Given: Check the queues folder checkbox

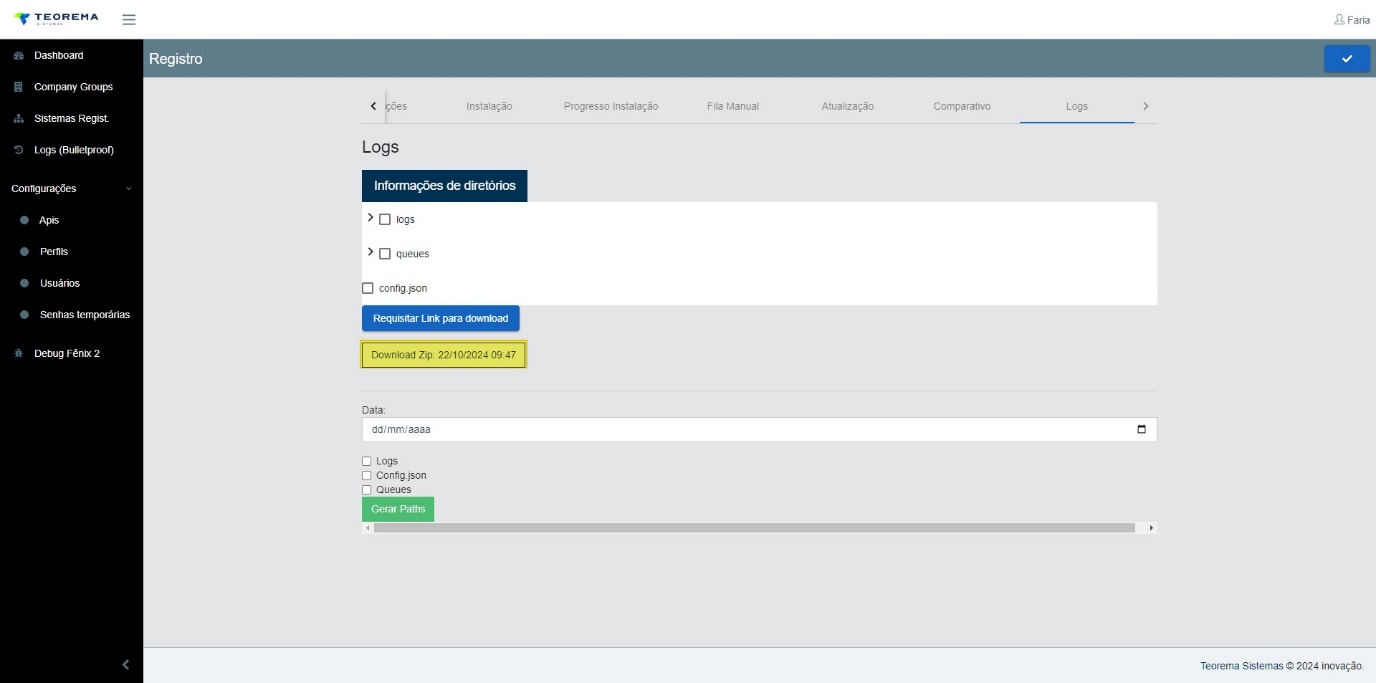Looking at the screenshot, I should click(x=385, y=254).
